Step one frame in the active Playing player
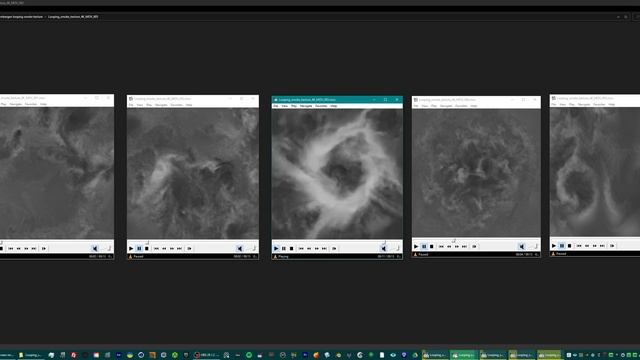640x360 pixels. pos(334,248)
